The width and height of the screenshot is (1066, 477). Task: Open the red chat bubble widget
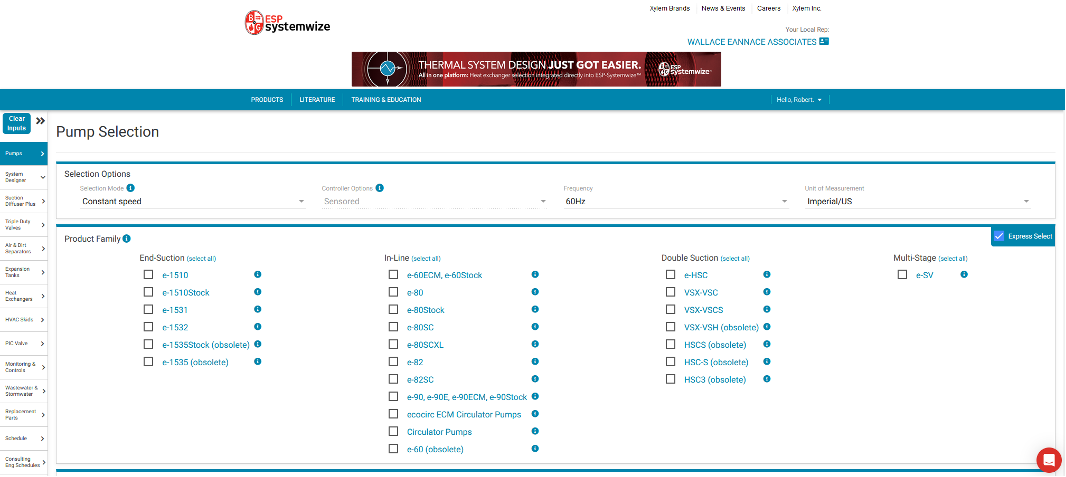(x=1048, y=459)
